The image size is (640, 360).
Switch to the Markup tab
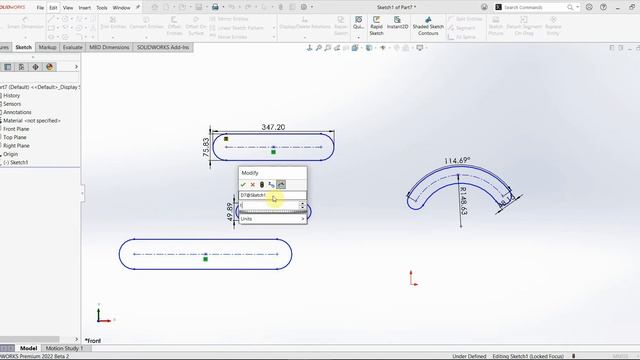point(47,47)
